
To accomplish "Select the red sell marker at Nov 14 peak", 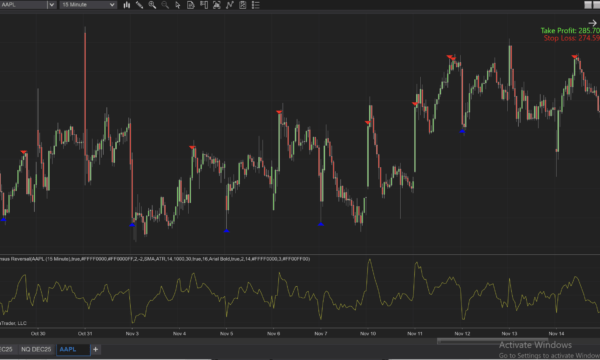I will 574,57.
